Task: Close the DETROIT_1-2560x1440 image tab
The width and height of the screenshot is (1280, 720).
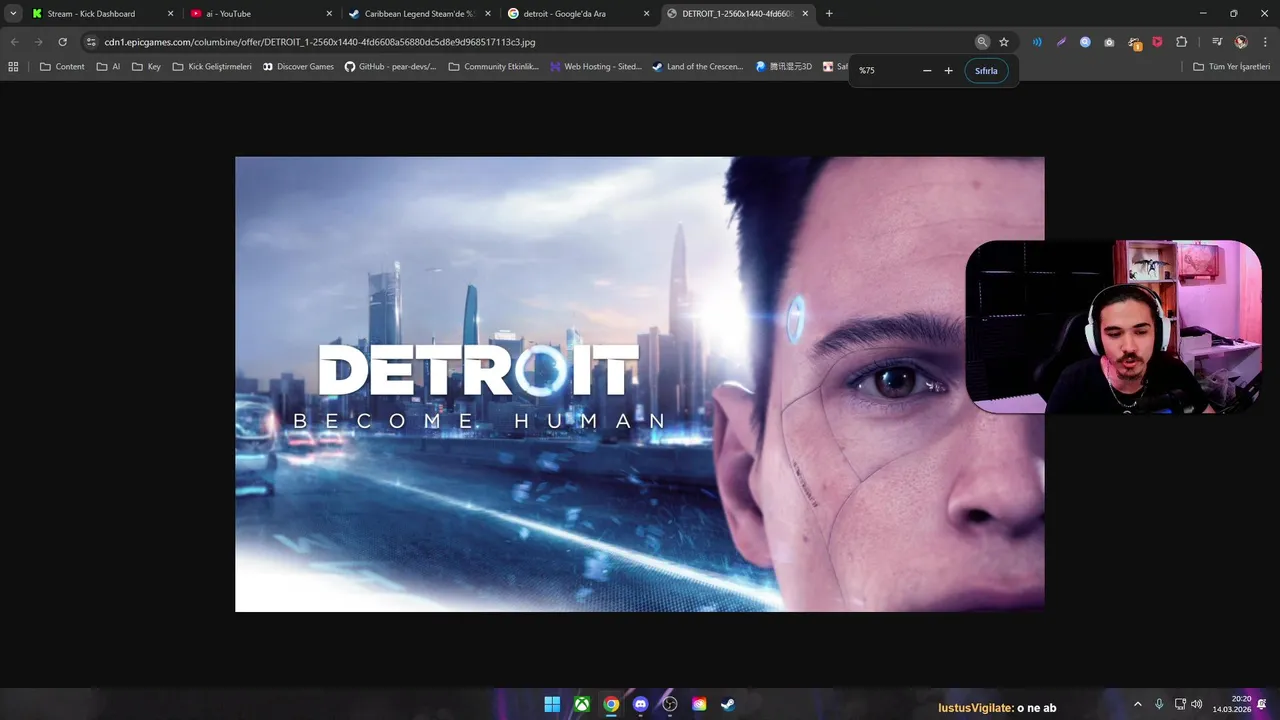Action: coord(805,14)
